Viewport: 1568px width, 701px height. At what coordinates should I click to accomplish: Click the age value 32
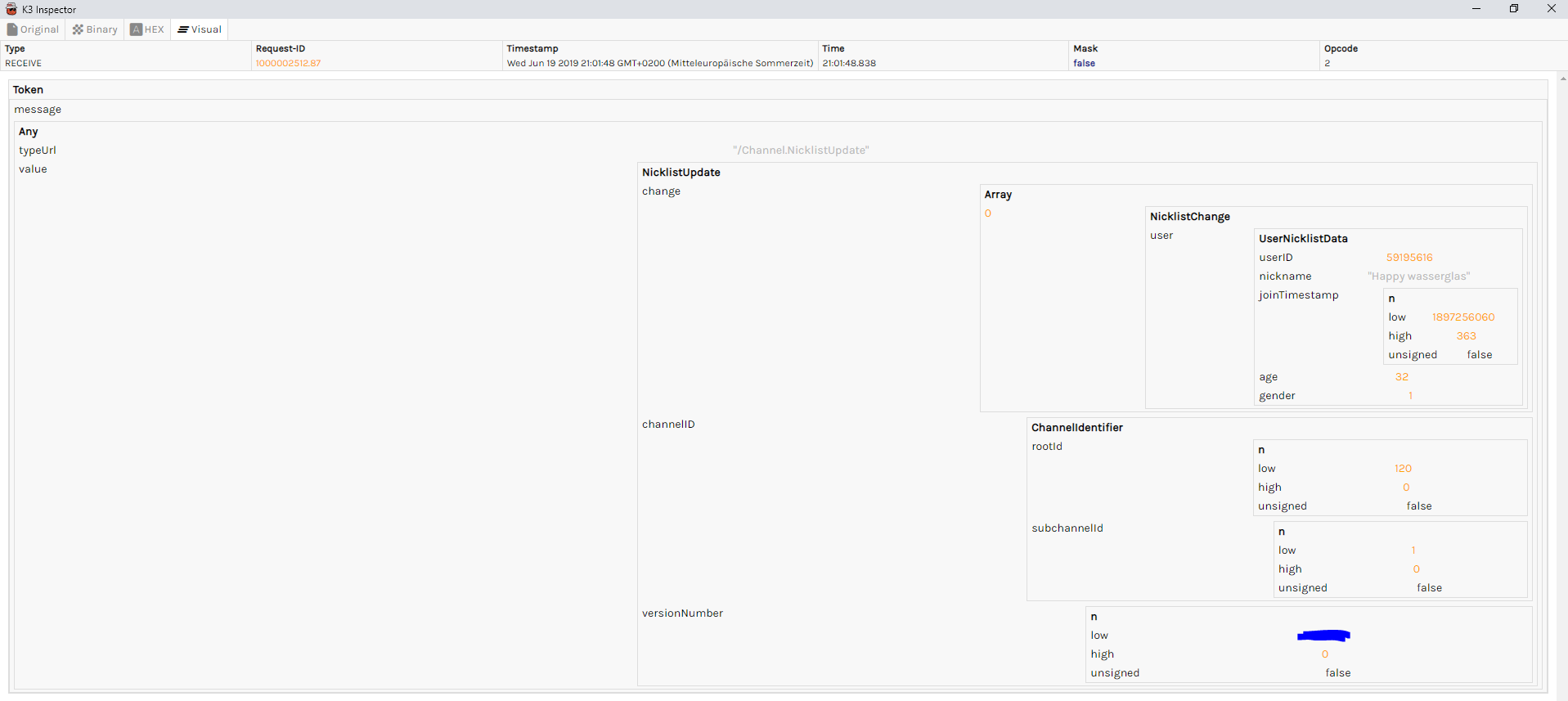[x=1402, y=377]
